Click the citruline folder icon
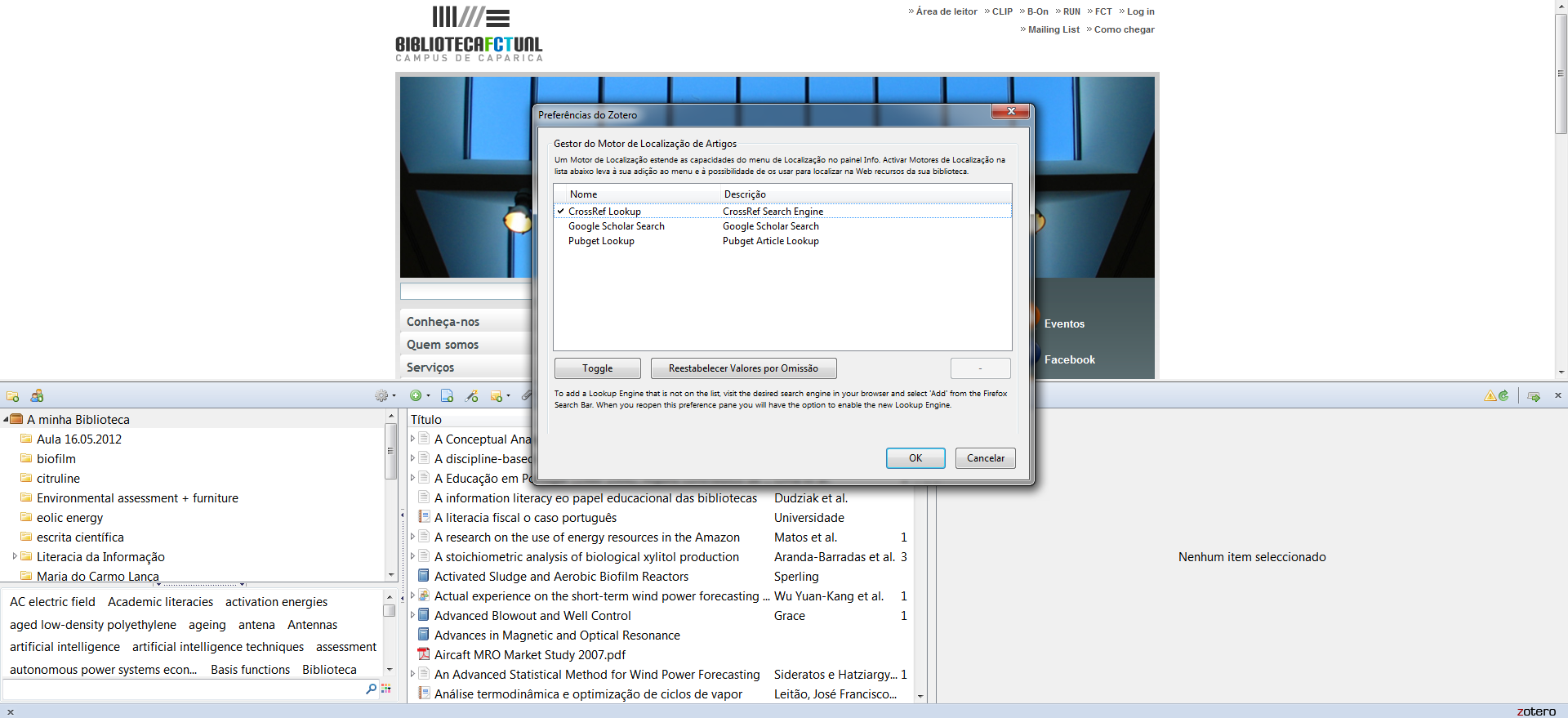The height and width of the screenshot is (718, 1568). pos(26,478)
